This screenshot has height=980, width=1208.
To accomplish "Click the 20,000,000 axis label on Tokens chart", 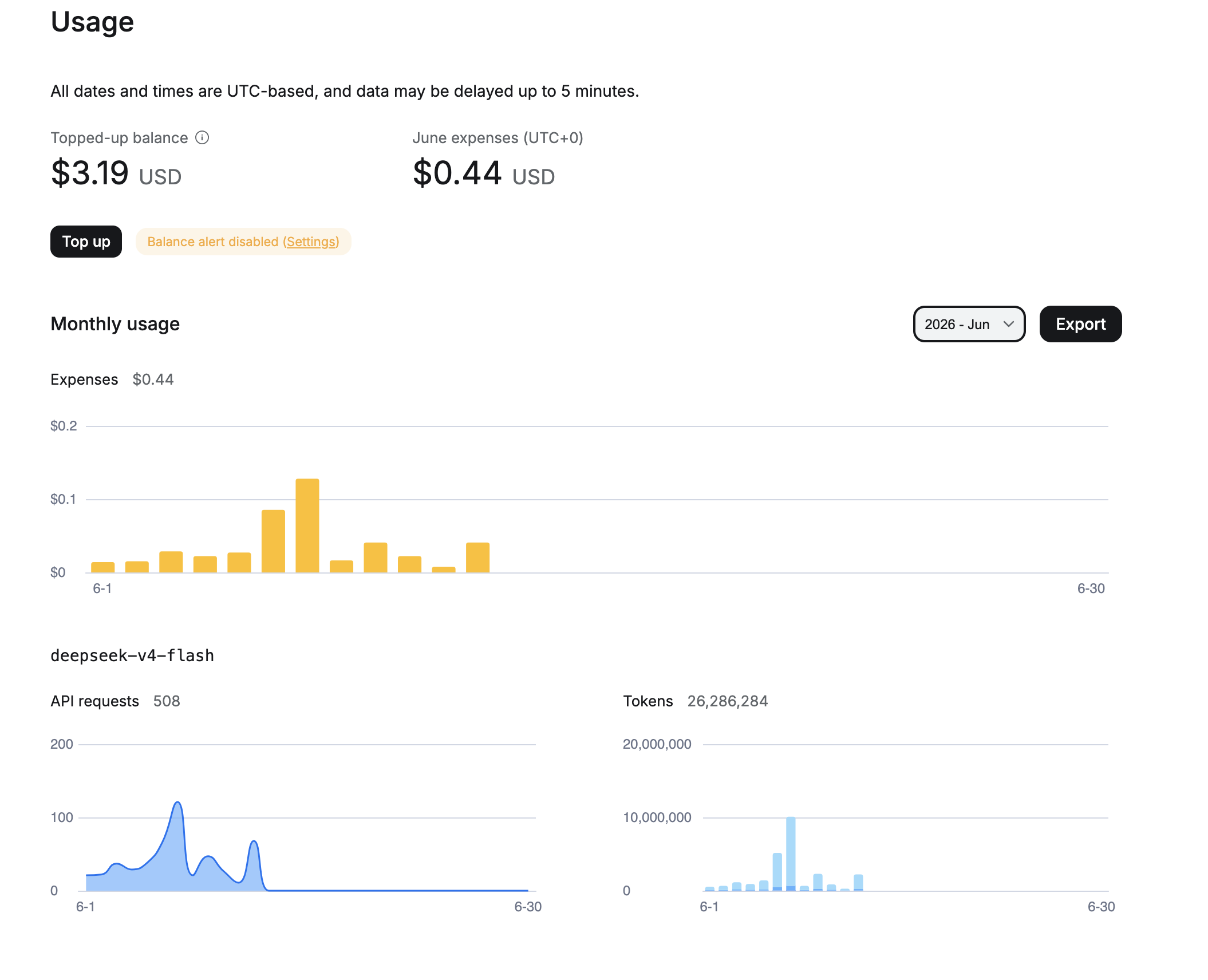I will (657, 744).
